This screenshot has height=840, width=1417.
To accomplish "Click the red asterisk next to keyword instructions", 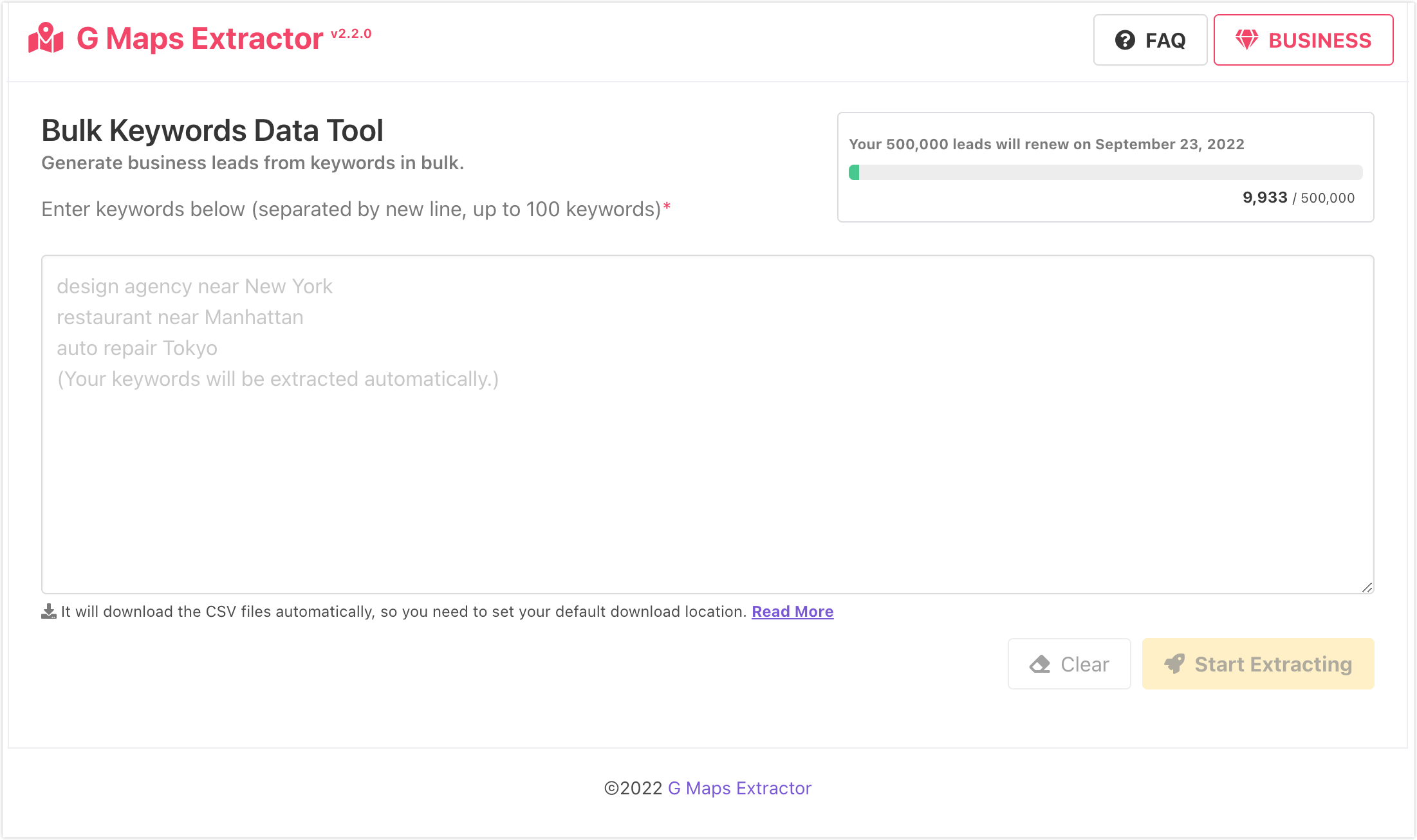I will (667, 206).
